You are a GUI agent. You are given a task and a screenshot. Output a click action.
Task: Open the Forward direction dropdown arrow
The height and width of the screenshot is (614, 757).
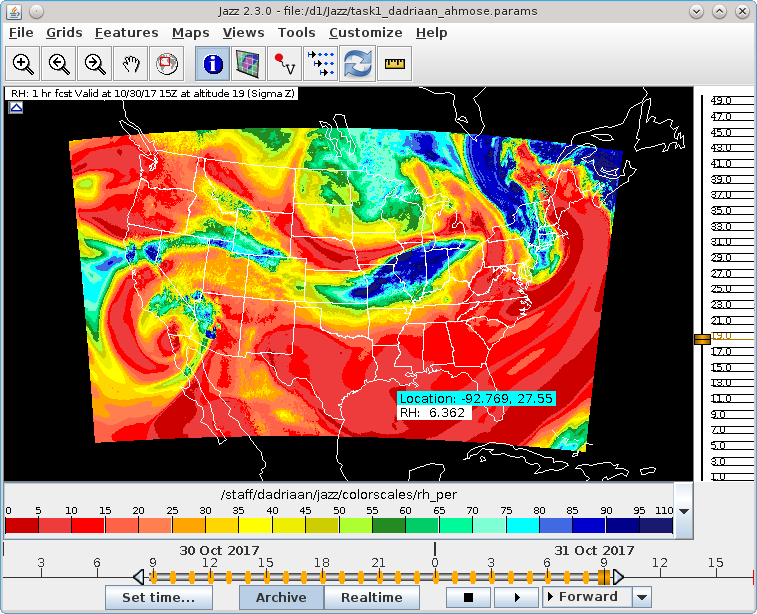point(642,597)
